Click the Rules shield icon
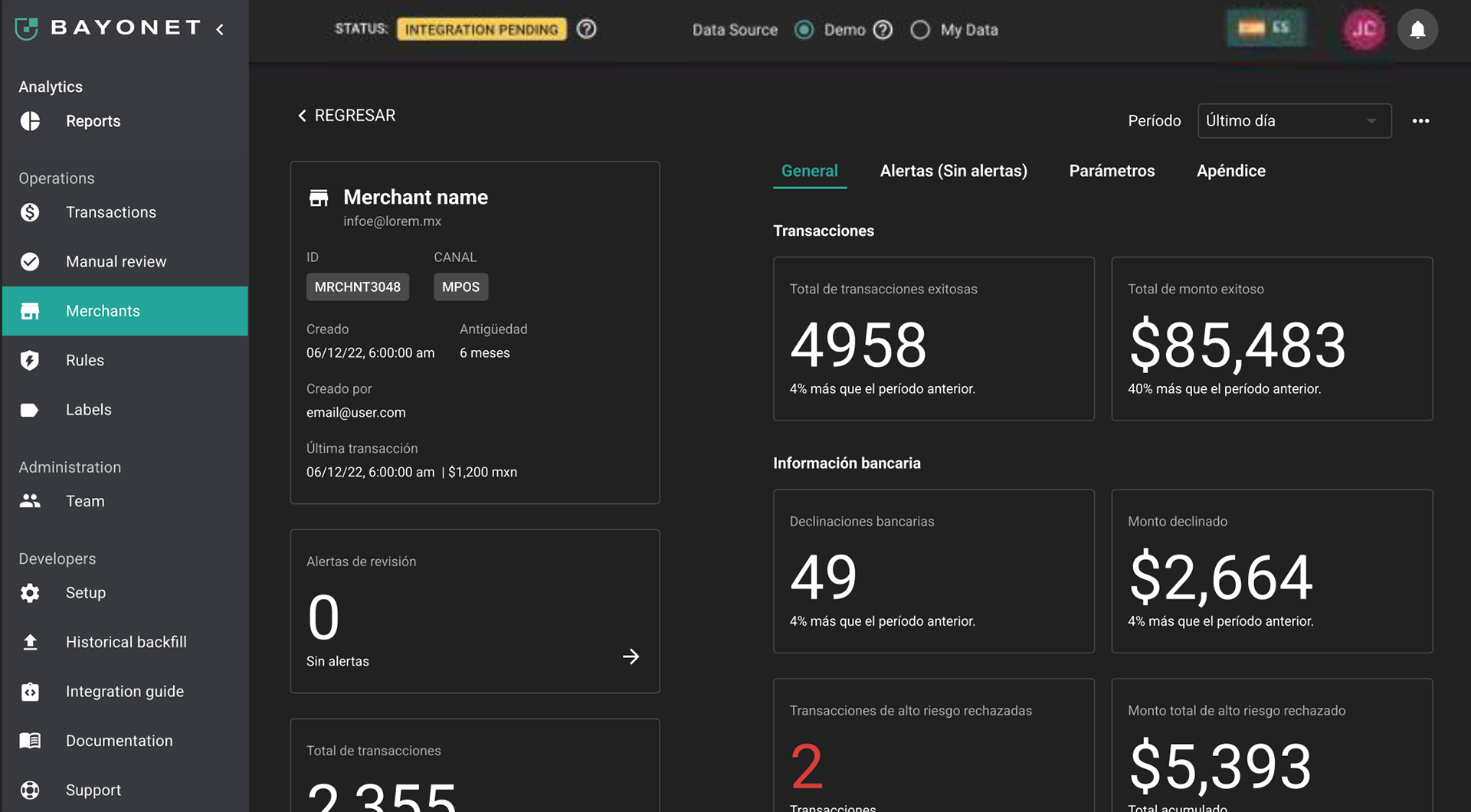1471x812 pixels. [30, 360]
